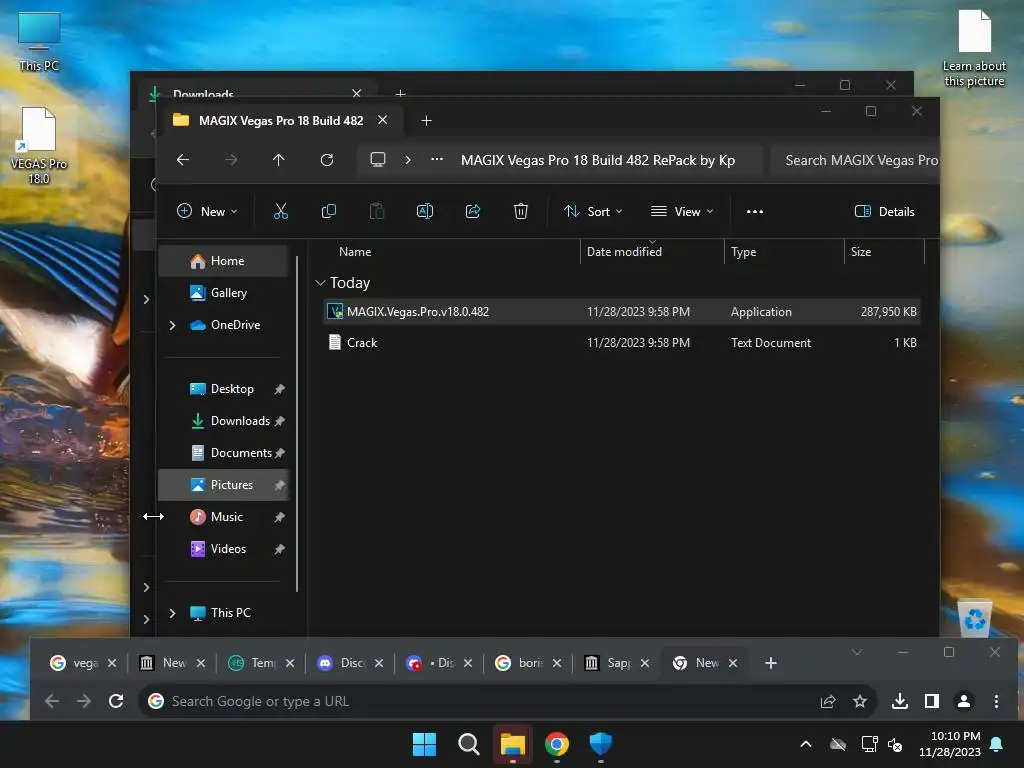Click the Rename icon in Explorer toolbar
This screenshot has width=1024, height=768.
(424, 211)
